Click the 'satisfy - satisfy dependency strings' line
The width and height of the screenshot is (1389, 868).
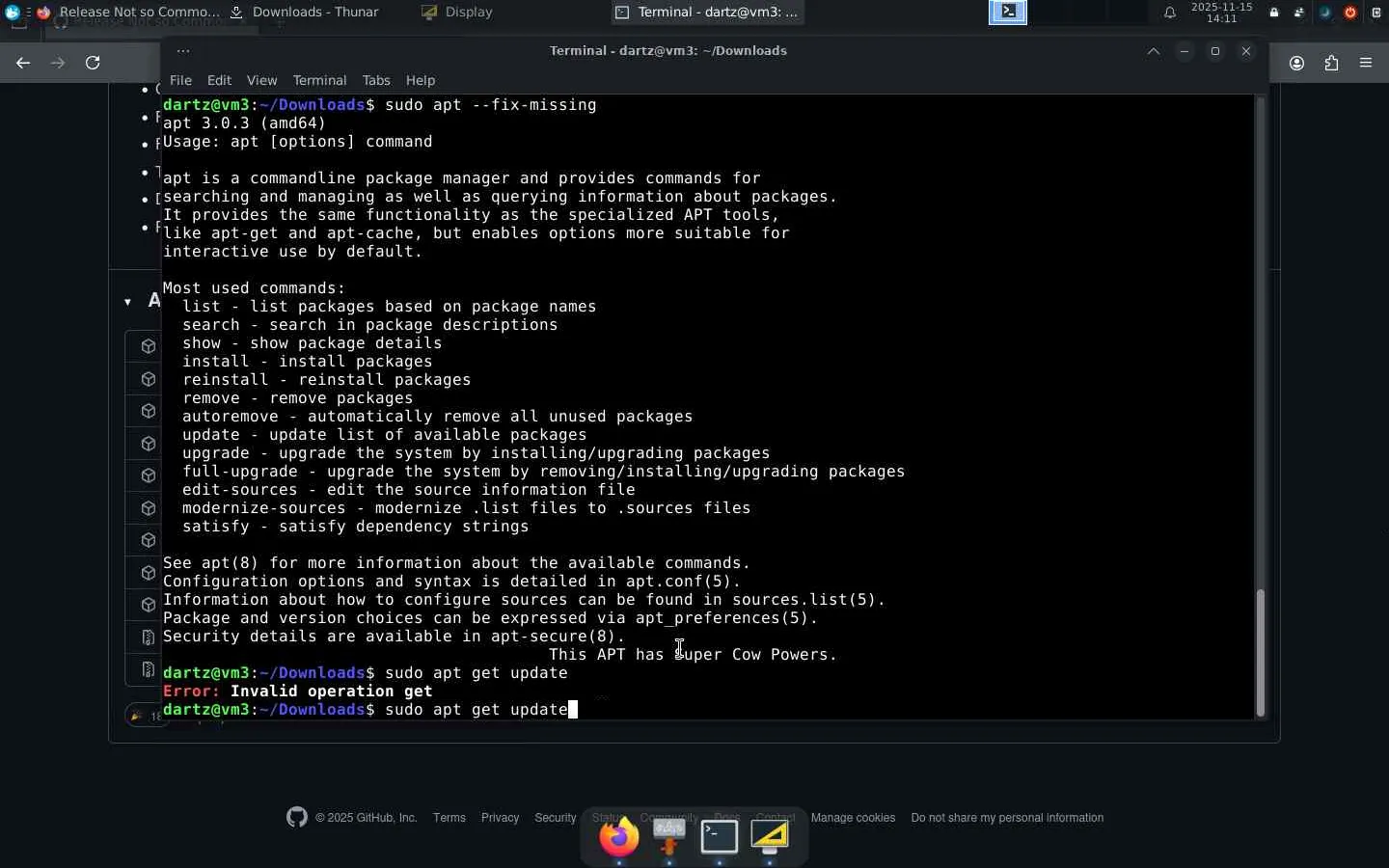(x=356, y=527)
